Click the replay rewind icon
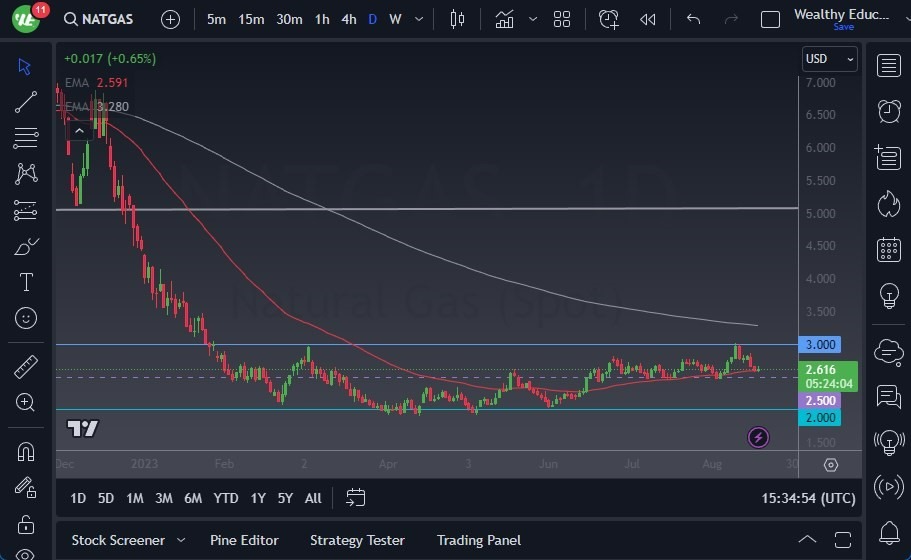The image size is (911, 560). tap(648, 19)
